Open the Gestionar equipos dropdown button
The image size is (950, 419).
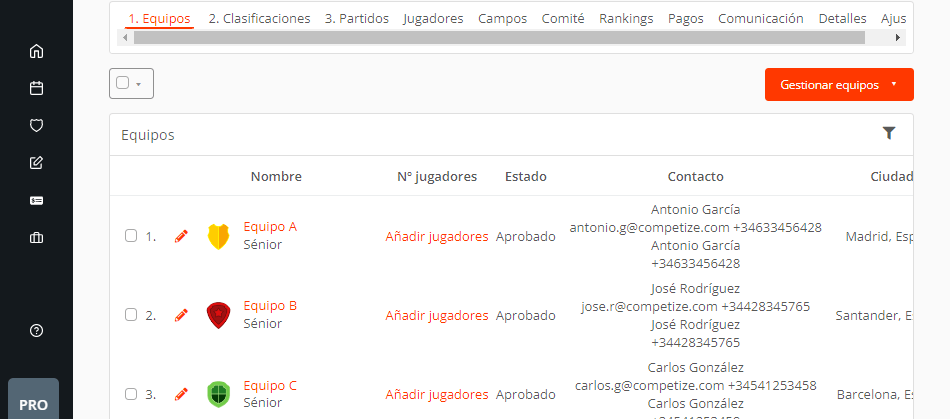click(839, 85)
